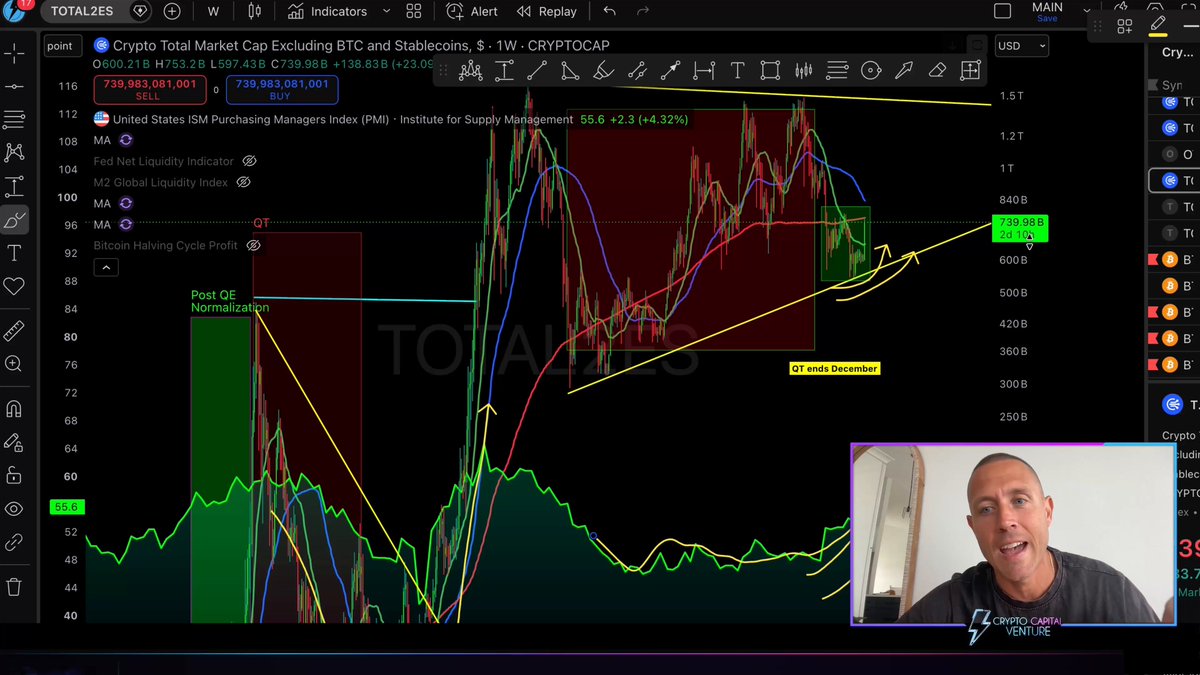Toggle stay in drawing mode
This screenshot has width=1200, height=675.
pyautogui.click(x=14, y=442)
